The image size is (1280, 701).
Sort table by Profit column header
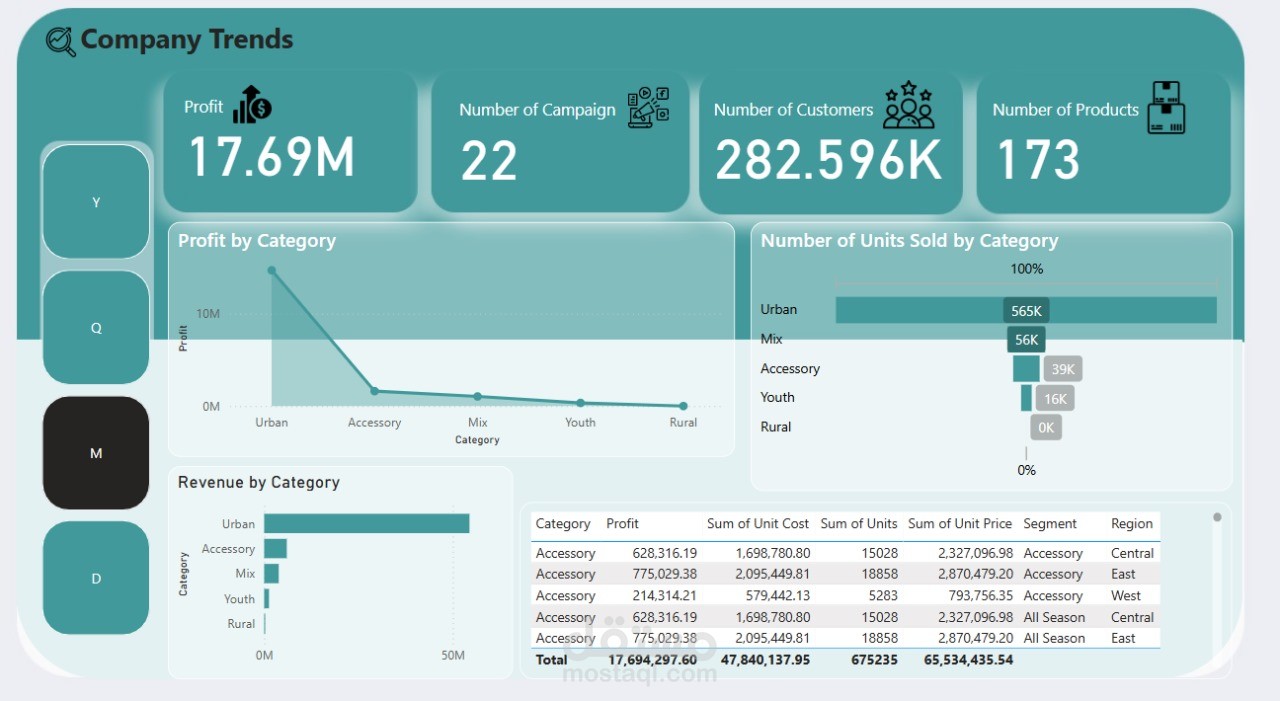[622, 524]
